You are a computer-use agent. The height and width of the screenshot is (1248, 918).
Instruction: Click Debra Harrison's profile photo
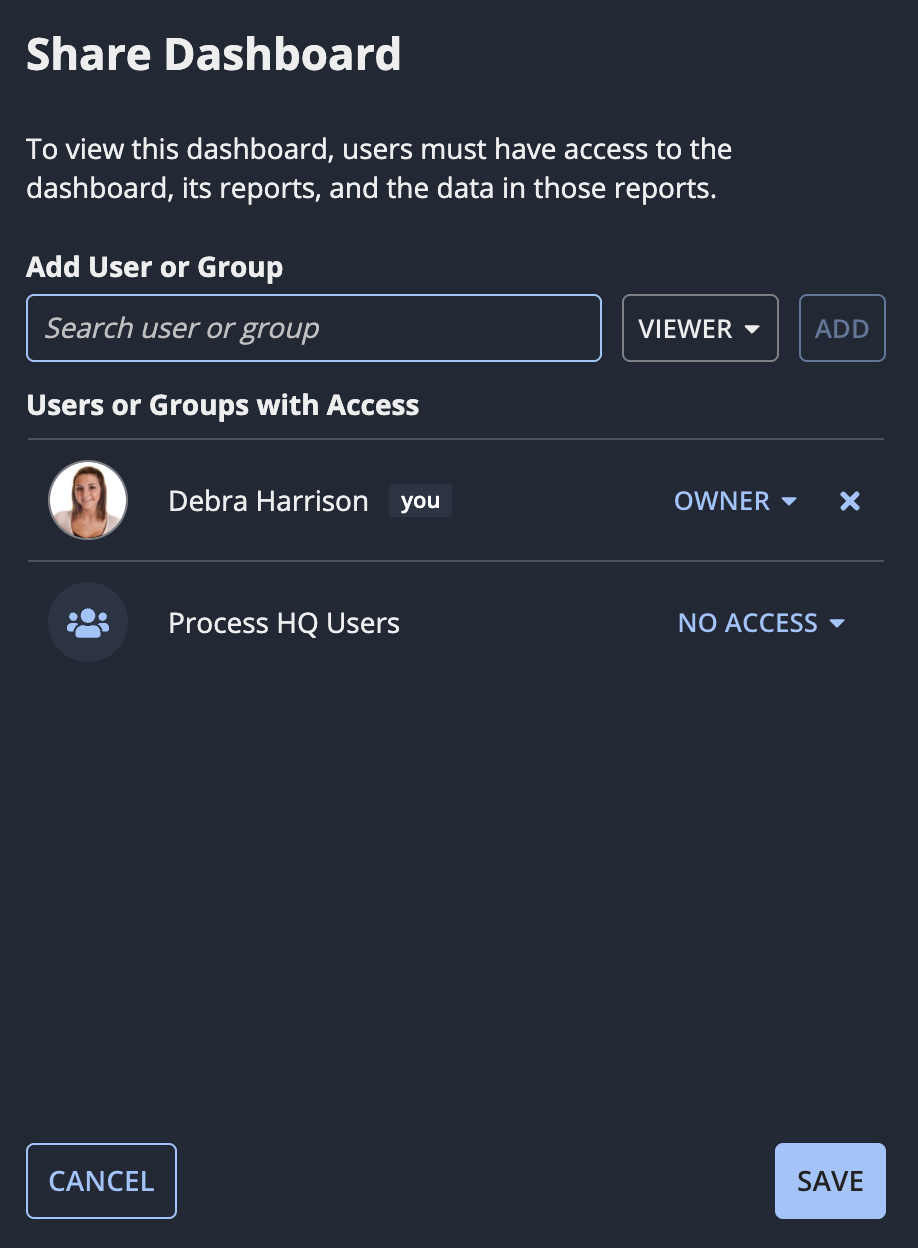88,500
